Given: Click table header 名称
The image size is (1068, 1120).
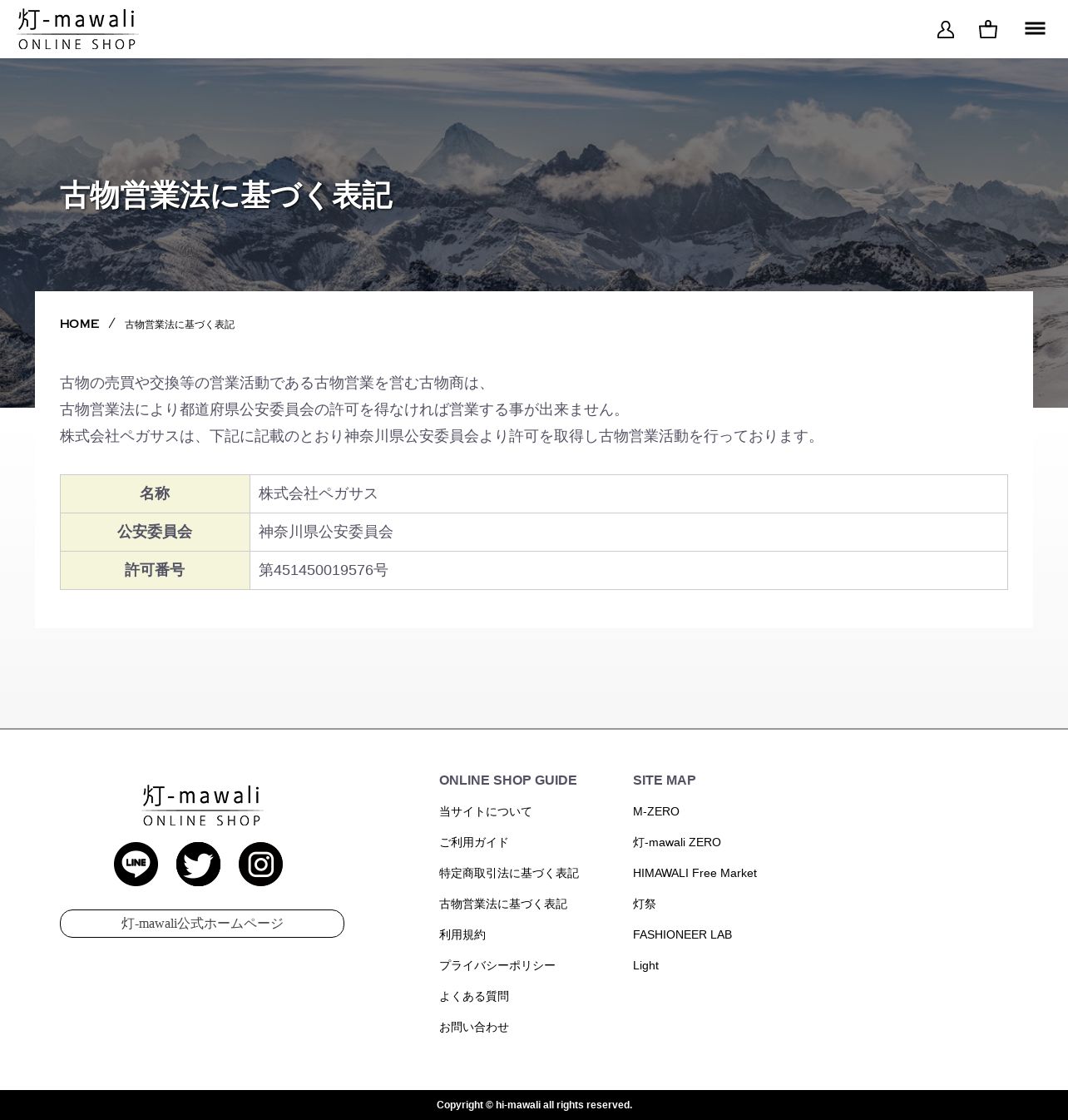Looking at the screenshot, I should pyautogui.click(x=155, y=493).
